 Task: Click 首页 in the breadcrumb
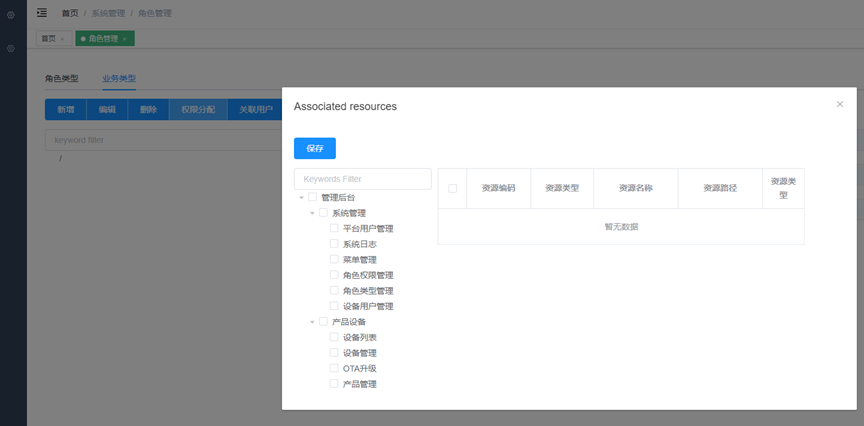70,13
